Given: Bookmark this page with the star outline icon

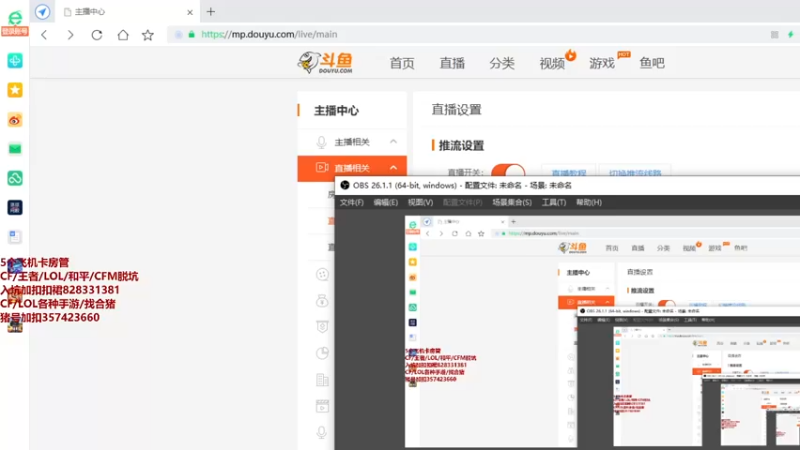Looking at the screenshot, I should click(x=148, y=35).
